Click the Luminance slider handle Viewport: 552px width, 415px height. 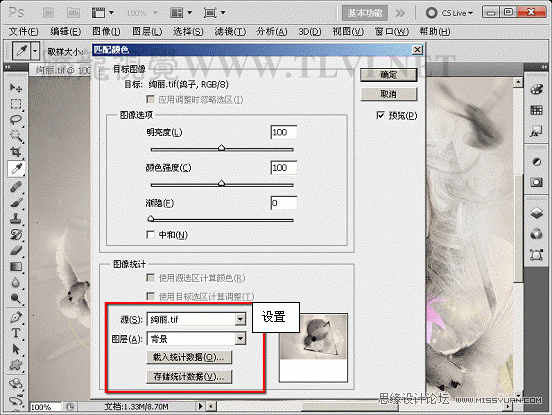(221, 147)
